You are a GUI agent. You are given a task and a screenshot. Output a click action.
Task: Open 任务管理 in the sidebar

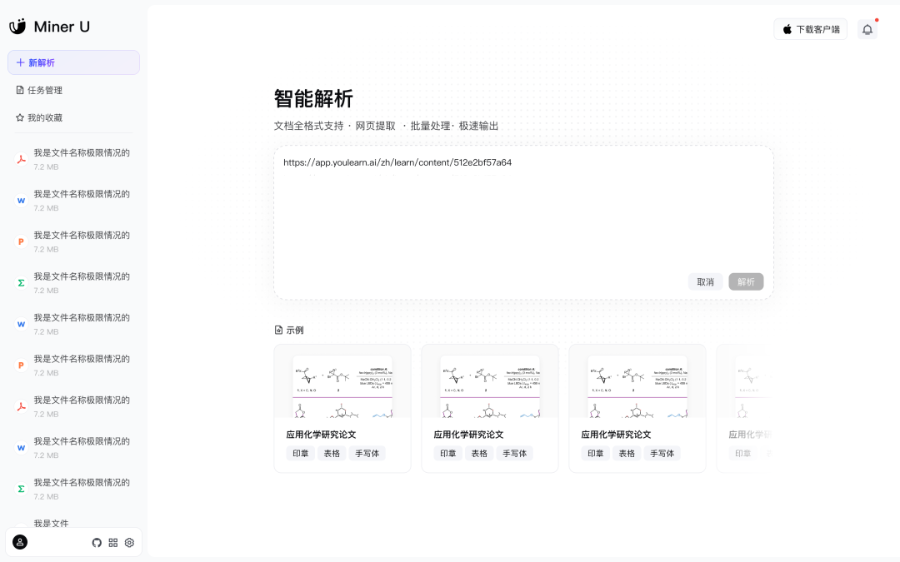73,90
